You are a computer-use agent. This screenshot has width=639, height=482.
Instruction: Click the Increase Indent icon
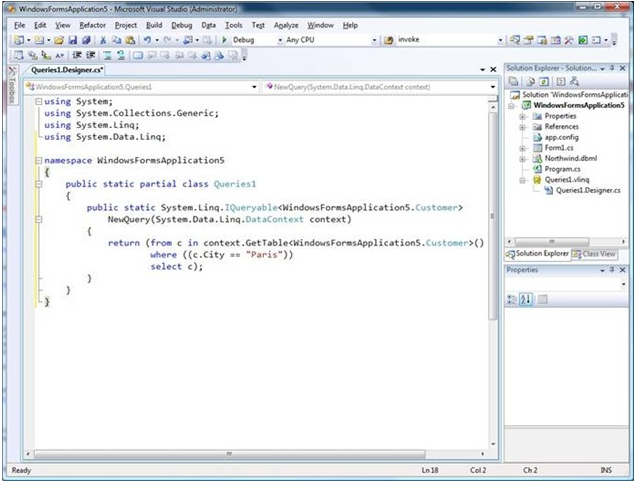[90, 55]
